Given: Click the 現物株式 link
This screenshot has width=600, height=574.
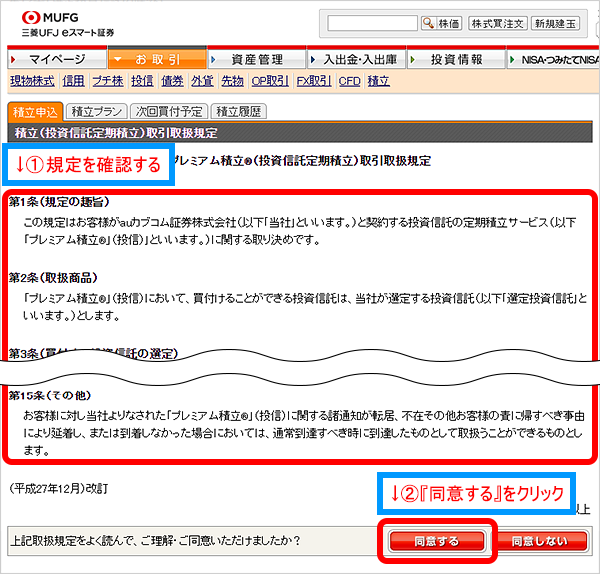Looking at the screenshot, I should tap(33, 81).
